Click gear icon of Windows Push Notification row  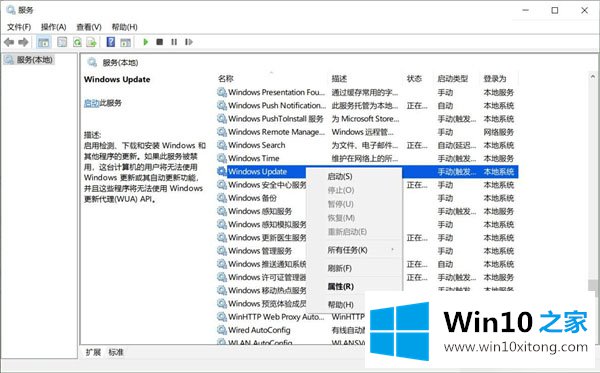pos(222,105)
